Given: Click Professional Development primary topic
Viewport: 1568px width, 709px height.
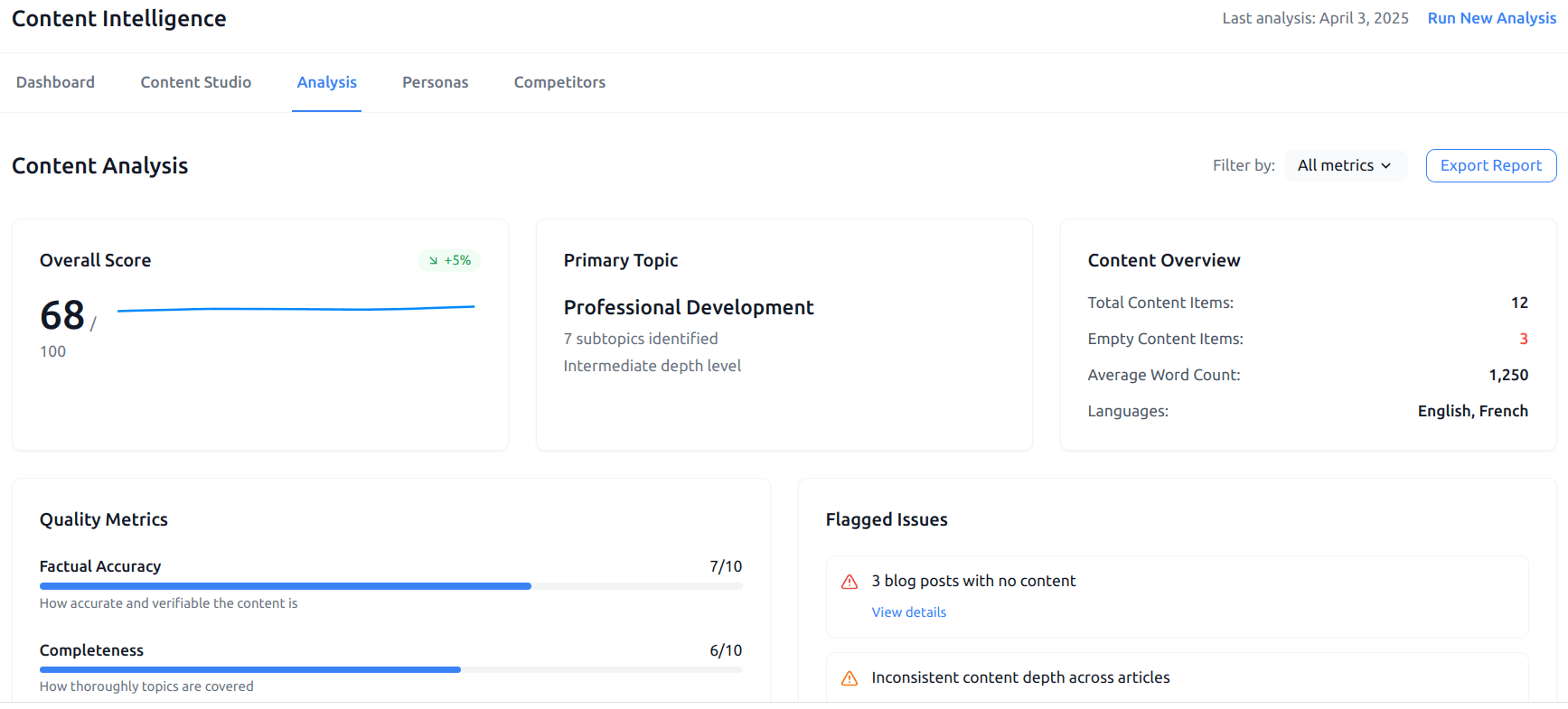Looking at the screenshot, I should coord(689,307).
